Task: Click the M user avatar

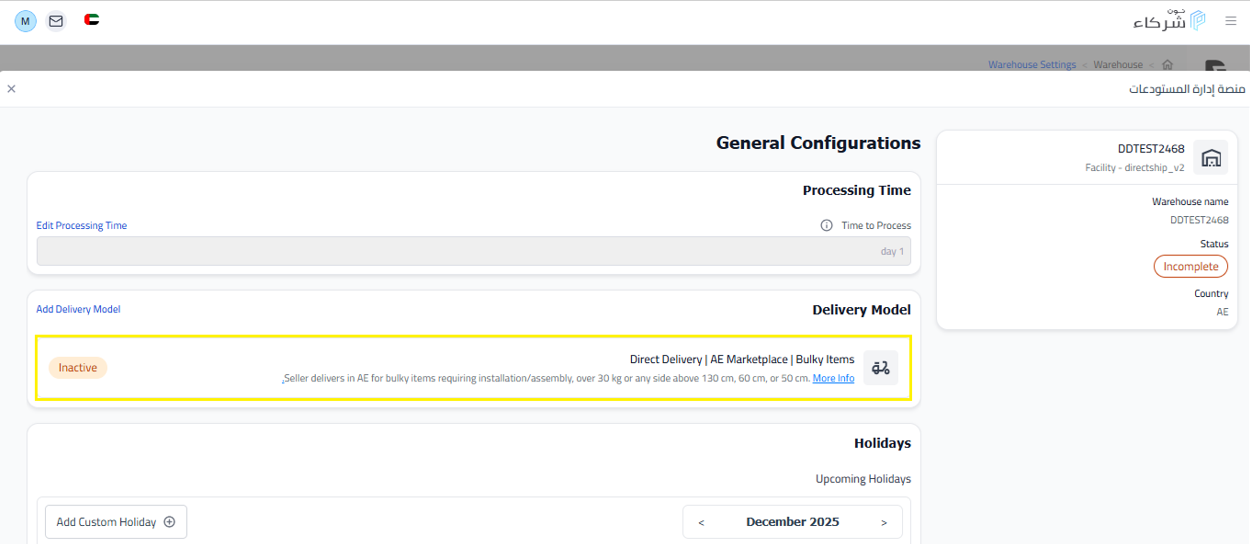Action: [25, 20]
